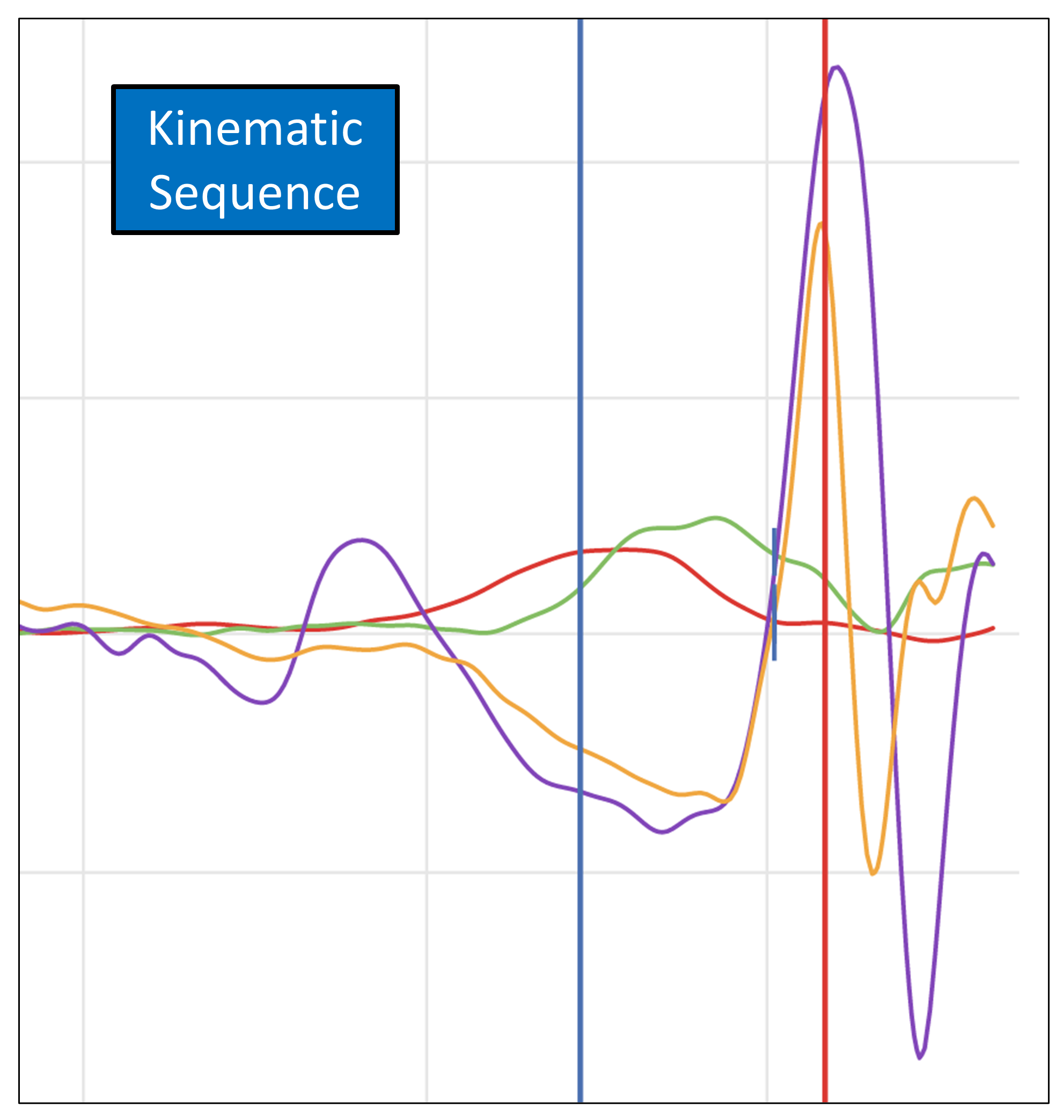Click the word "Sequence" in the label
Viewport: 1064px width, 1120px height.
(255, 193)
